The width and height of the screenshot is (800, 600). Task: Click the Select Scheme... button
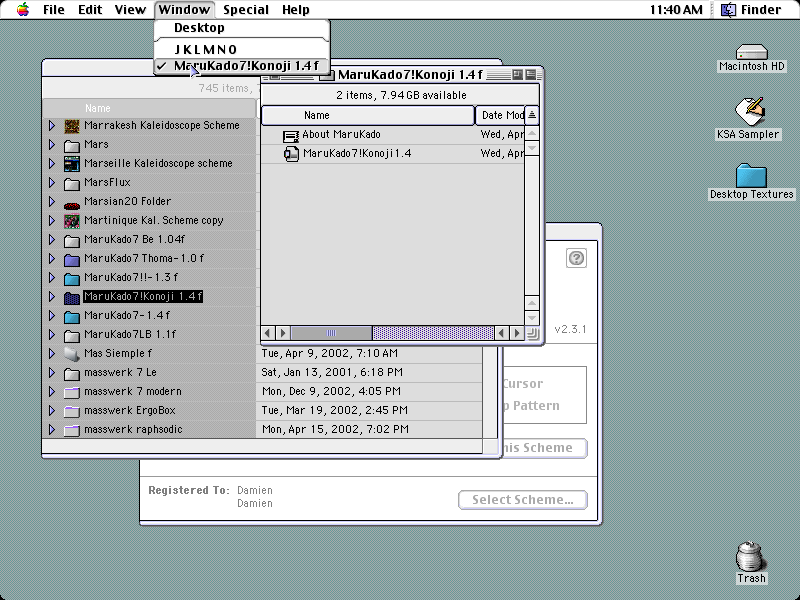tap(522, 500)
